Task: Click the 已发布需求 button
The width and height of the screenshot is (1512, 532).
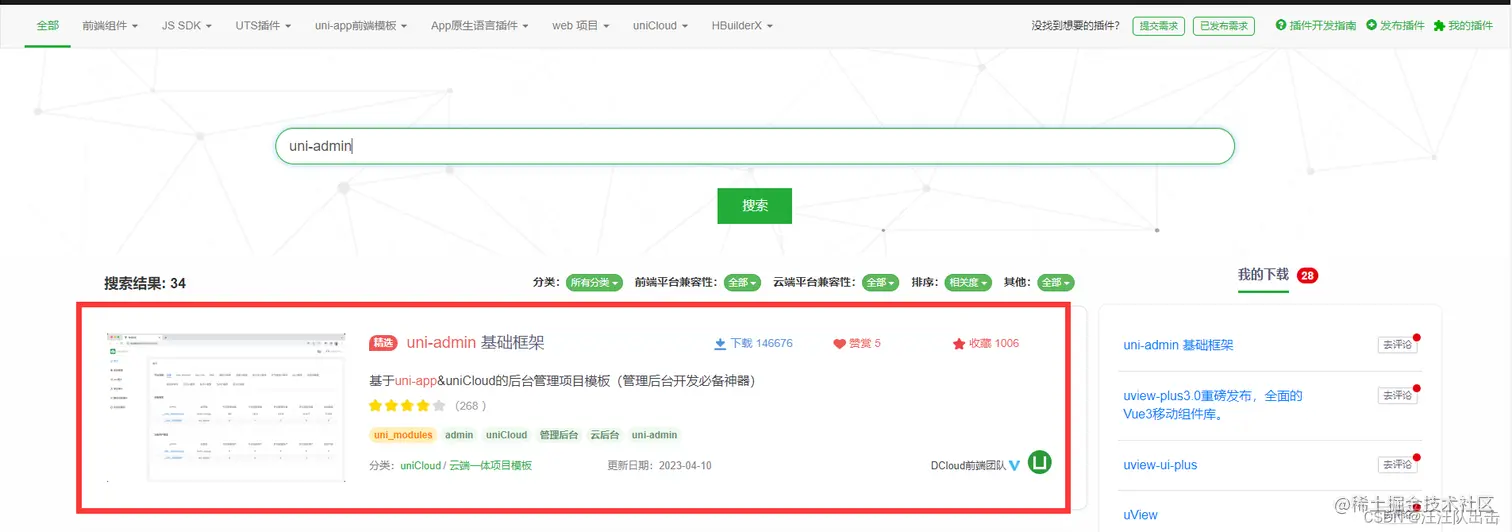Action: [1223, 25]
